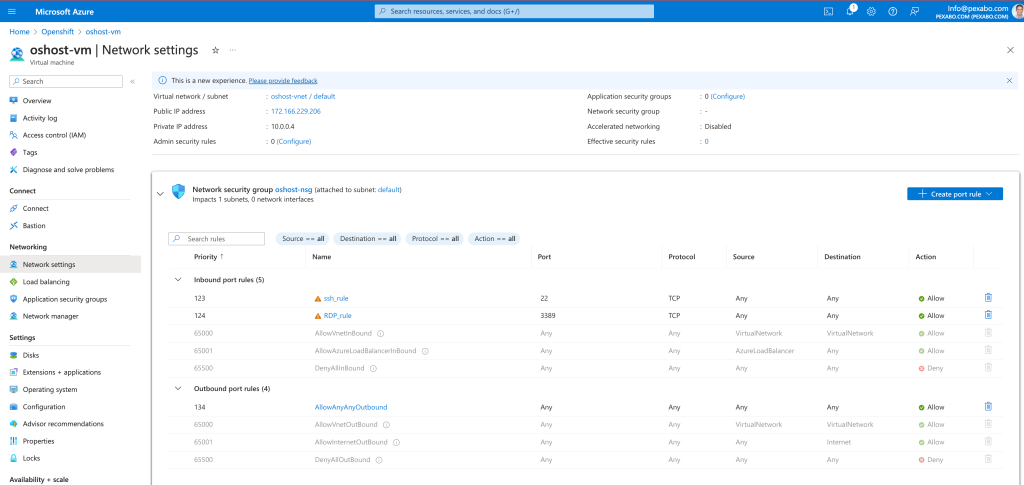Screen dimensions: 1024x485
Task: Open the Azure portal hamburger menu
Action: [x=12, y=12]
